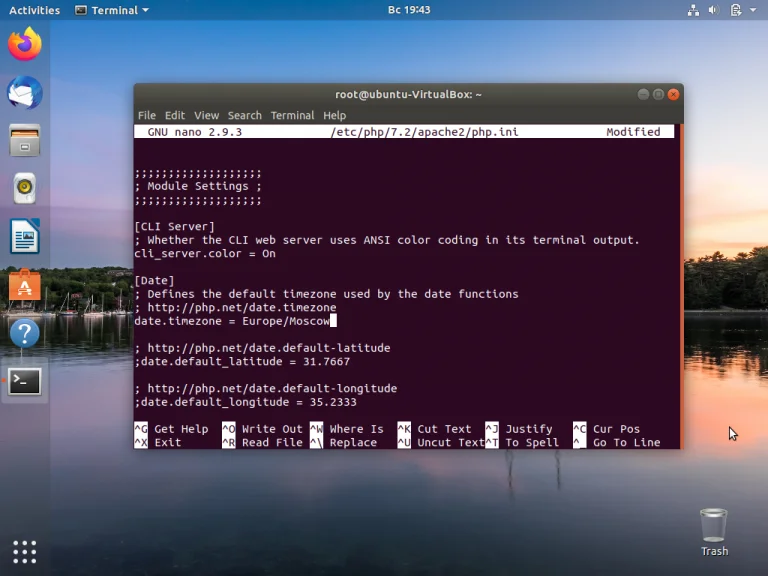Open the clock calendar dropdown
Image resolution: width=768 pixels, height=576 pixels.
tap(408, 10)
